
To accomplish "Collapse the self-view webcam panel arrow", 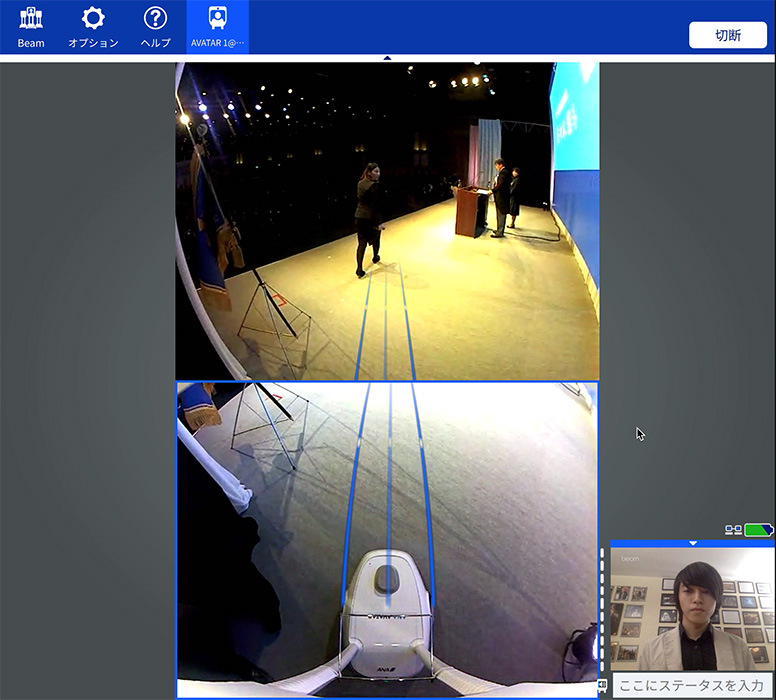I will (x=692, y=543).
